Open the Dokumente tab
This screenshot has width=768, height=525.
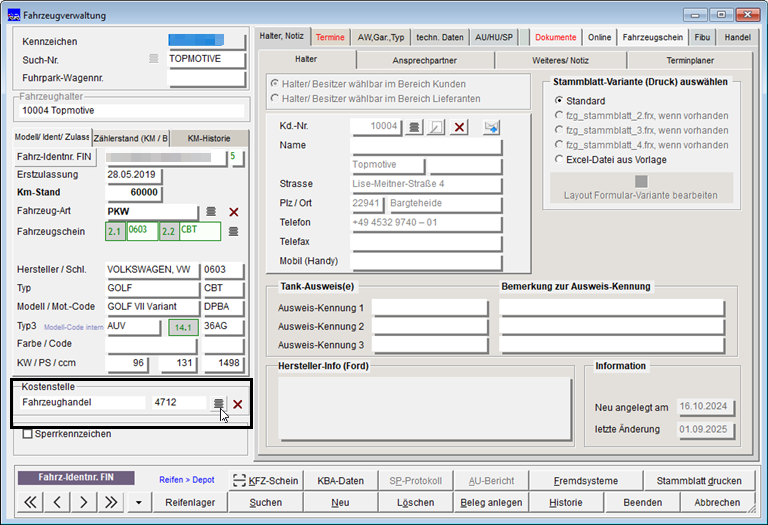coord(555,37)
